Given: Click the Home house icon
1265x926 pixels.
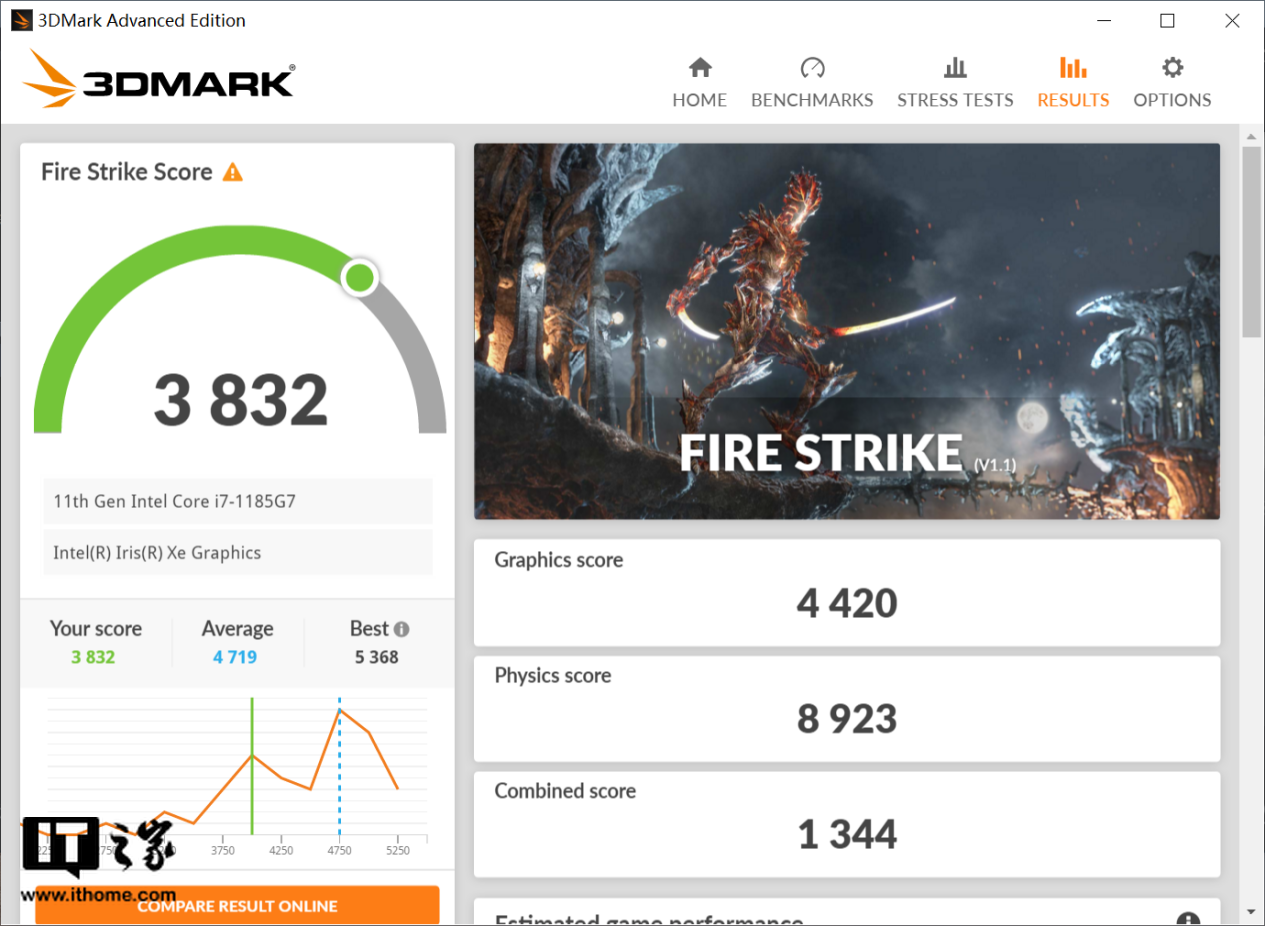Looking at the screenshot, I should [x=700, y=68].
